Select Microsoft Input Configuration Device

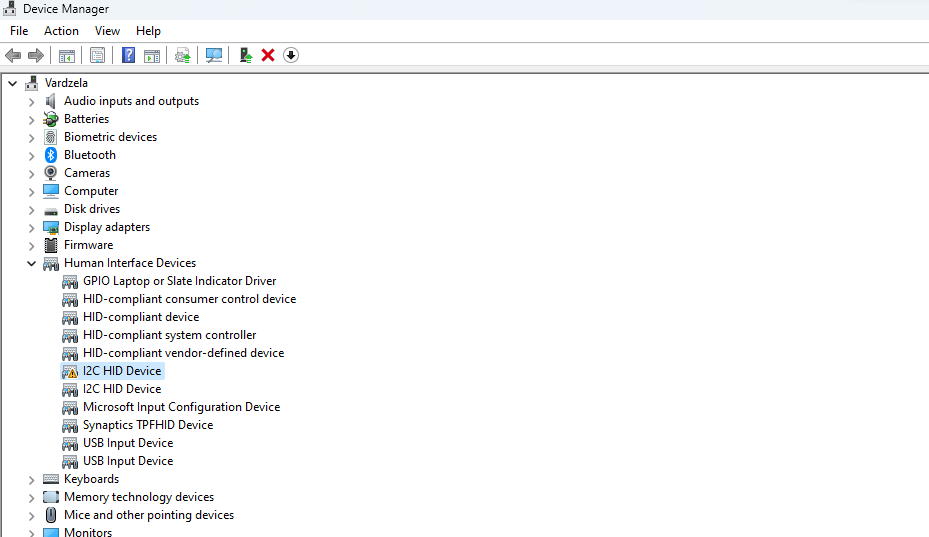(181, 407)
